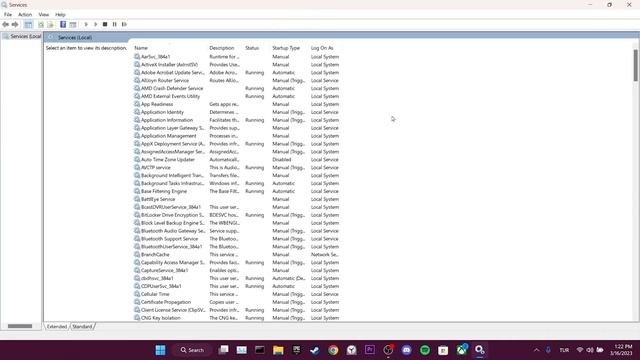
Task: Sort by the Description column header
Action: pos(222,48)
